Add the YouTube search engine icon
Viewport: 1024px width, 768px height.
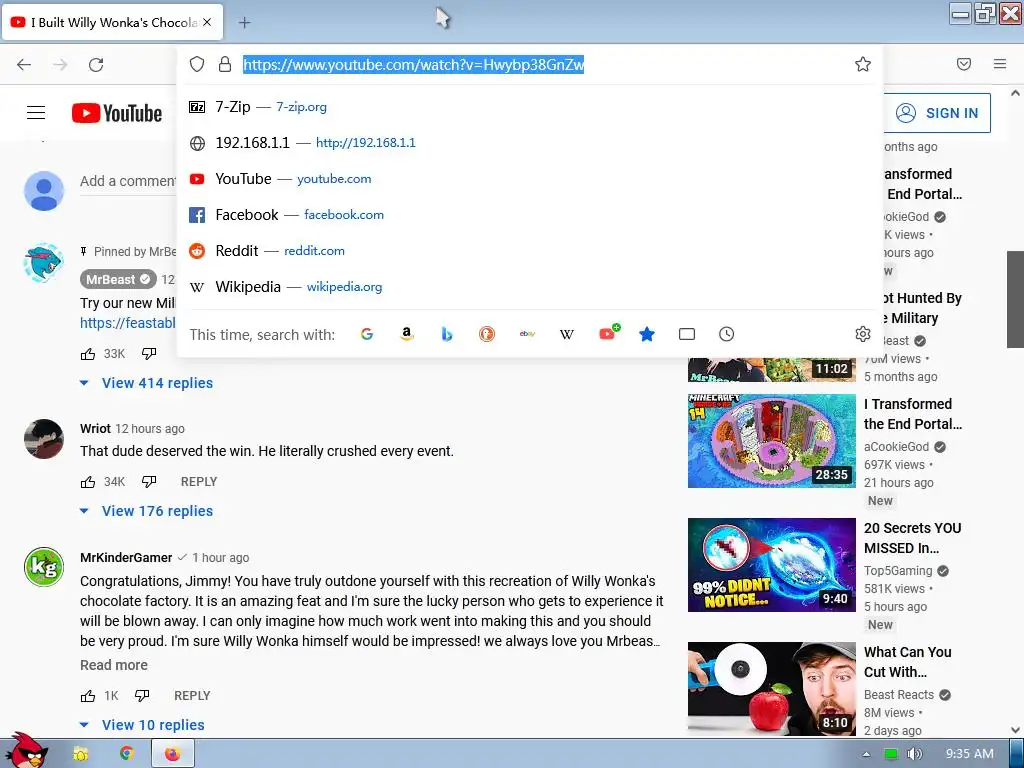(609, 333)
